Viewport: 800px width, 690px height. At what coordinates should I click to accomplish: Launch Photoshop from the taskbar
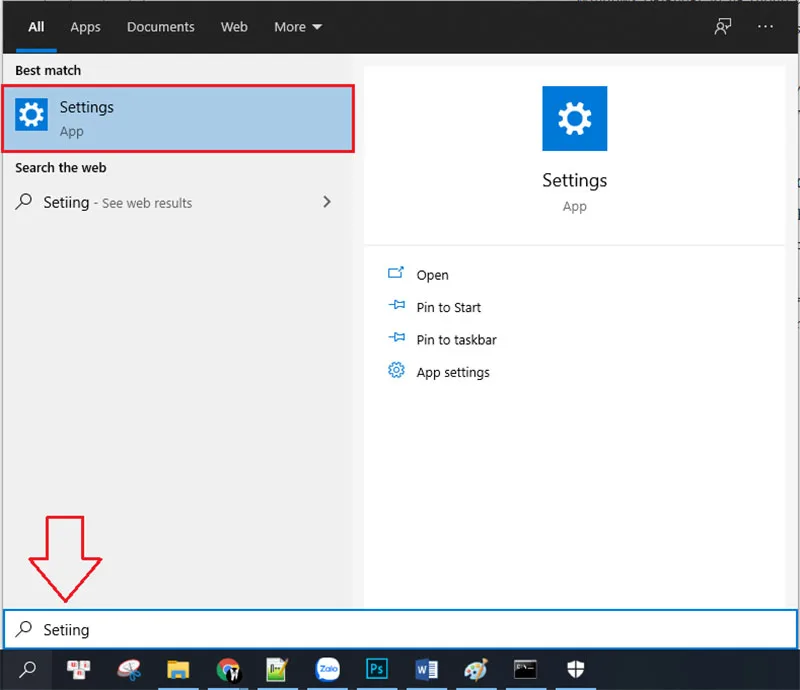(x=377, y=669)
